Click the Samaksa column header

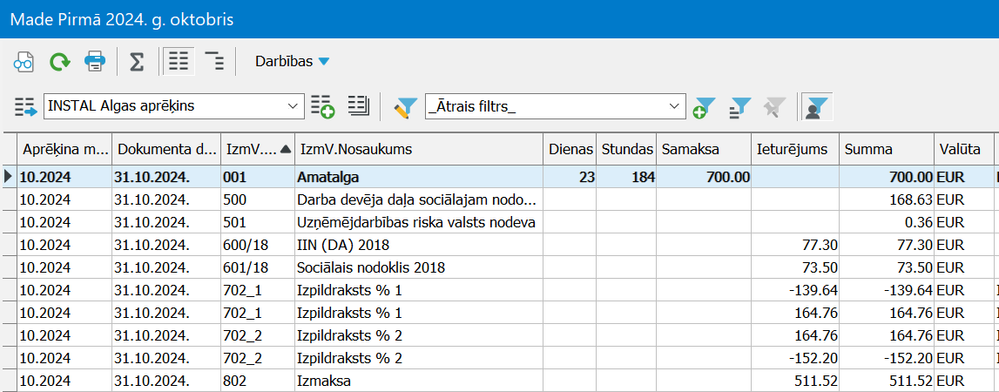point(704,149)
